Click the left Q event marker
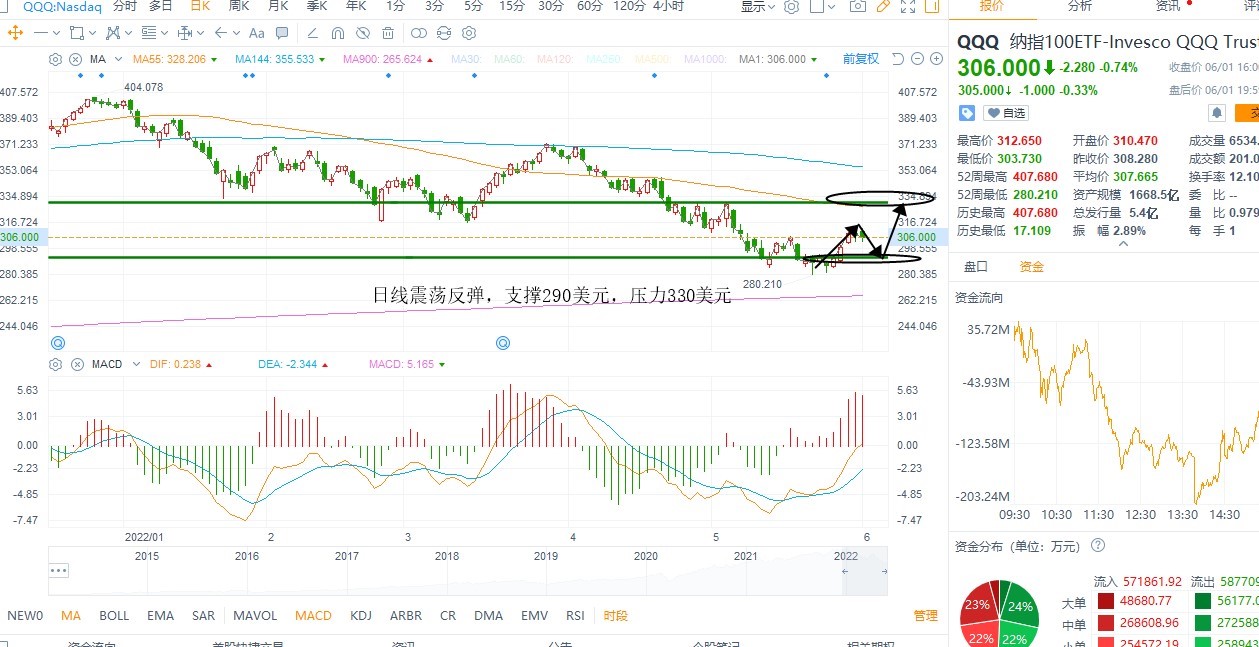This screenshot has width=1259, height=647. [58, 343]
